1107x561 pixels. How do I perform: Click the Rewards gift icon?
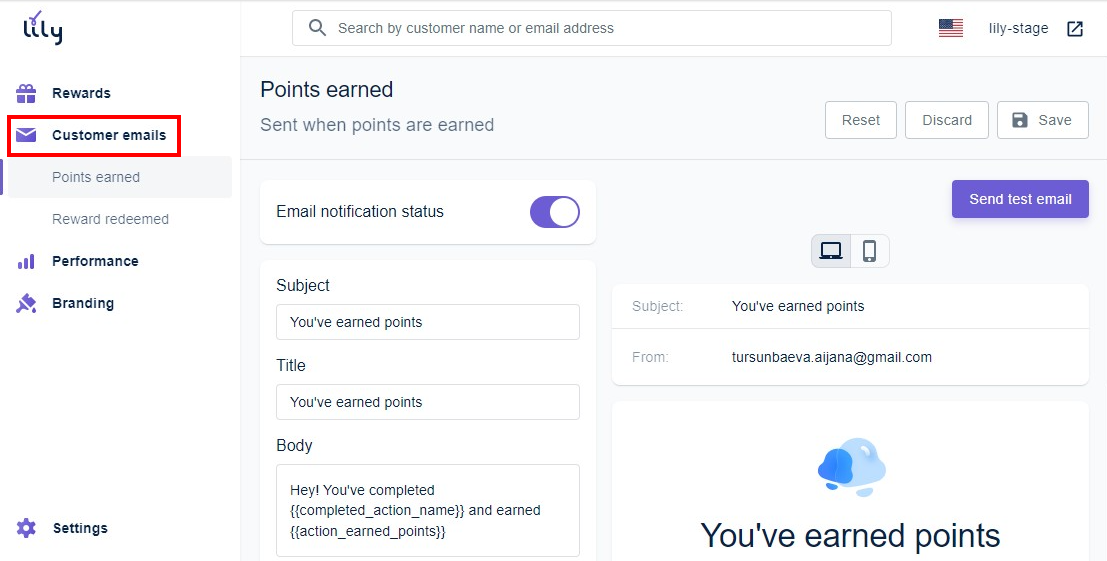pos(26,93)
